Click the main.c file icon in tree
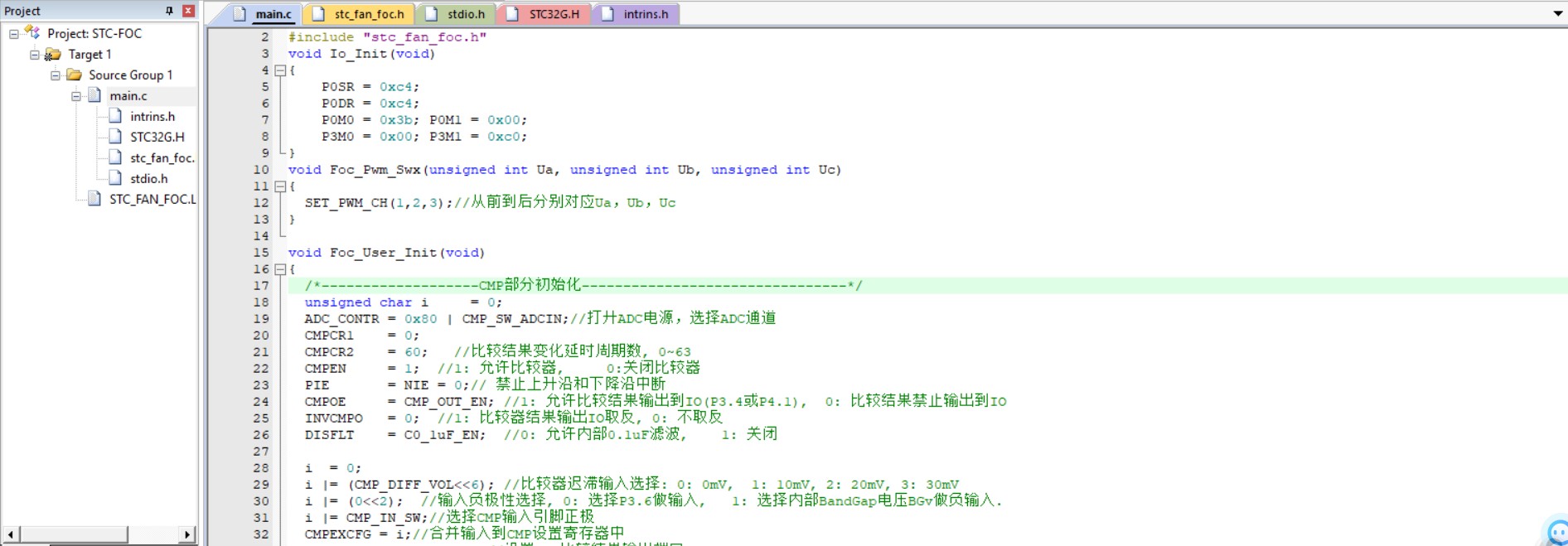 [x=94, y=95]
